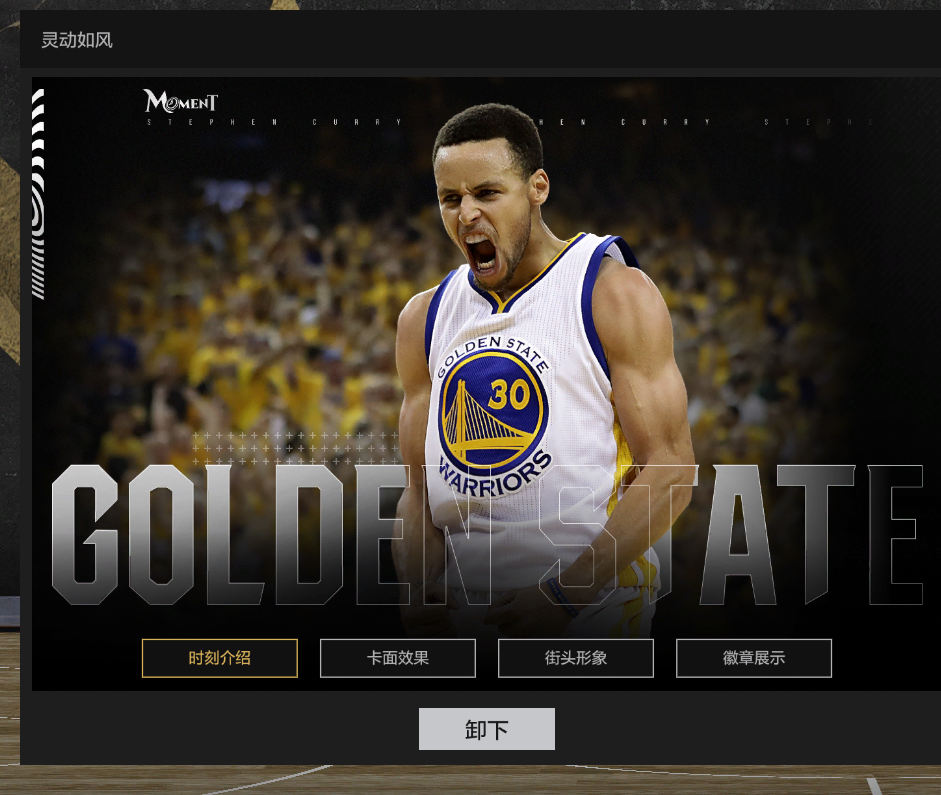
Task: Switch to the 卡面效果 tab
Action: tap(397, 658)
